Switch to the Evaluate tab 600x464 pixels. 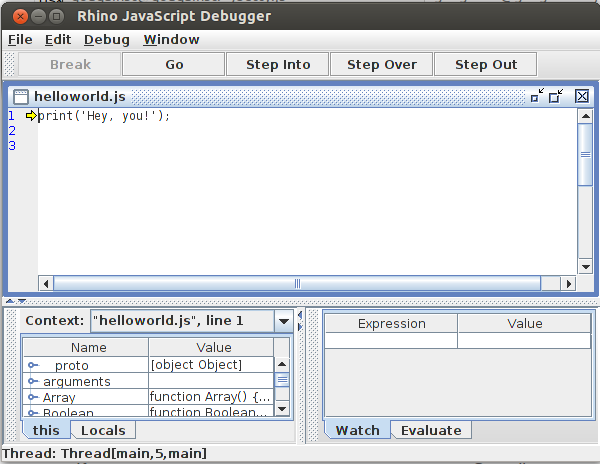click(x=431, y=430)
